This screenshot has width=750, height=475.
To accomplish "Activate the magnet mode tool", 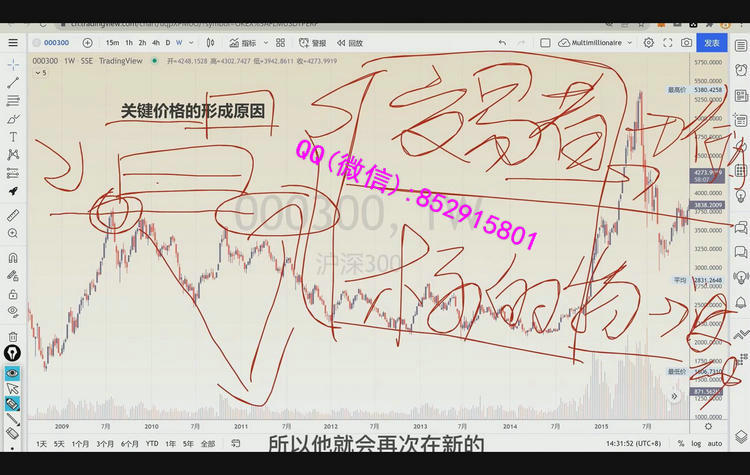I will tap(13, 256).
